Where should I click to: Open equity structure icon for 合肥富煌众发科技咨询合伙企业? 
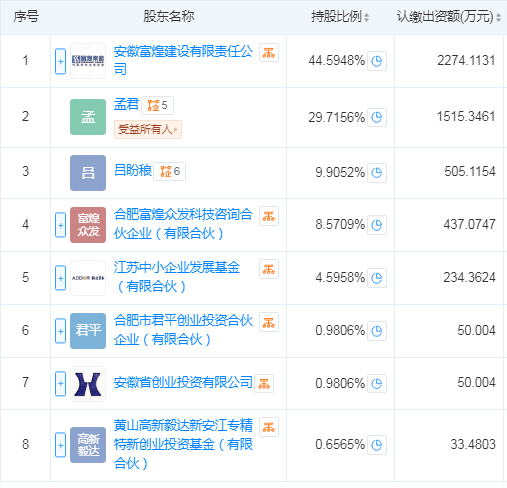pyautogui.click(x=269, y=216)
